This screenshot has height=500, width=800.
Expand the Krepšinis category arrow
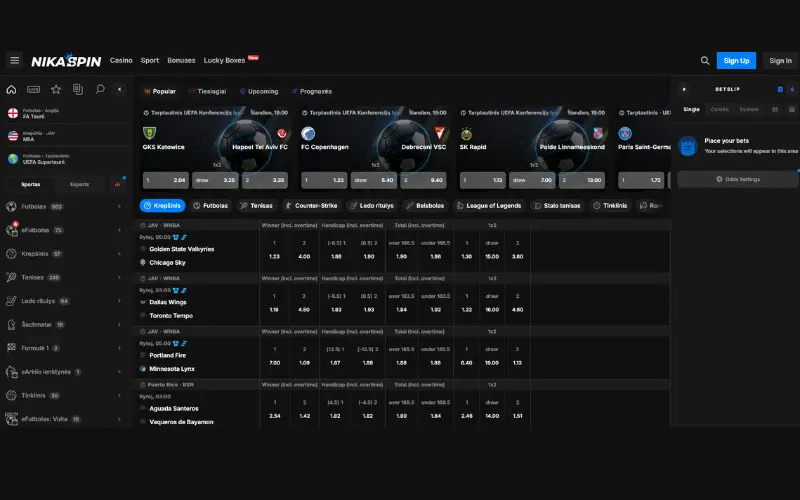click(119, 254)
